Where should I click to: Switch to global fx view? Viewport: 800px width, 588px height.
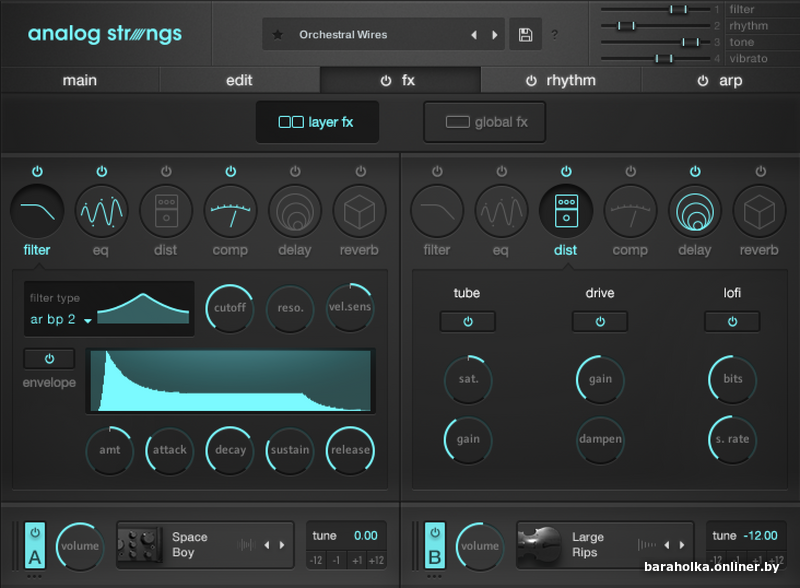(485, 122)
